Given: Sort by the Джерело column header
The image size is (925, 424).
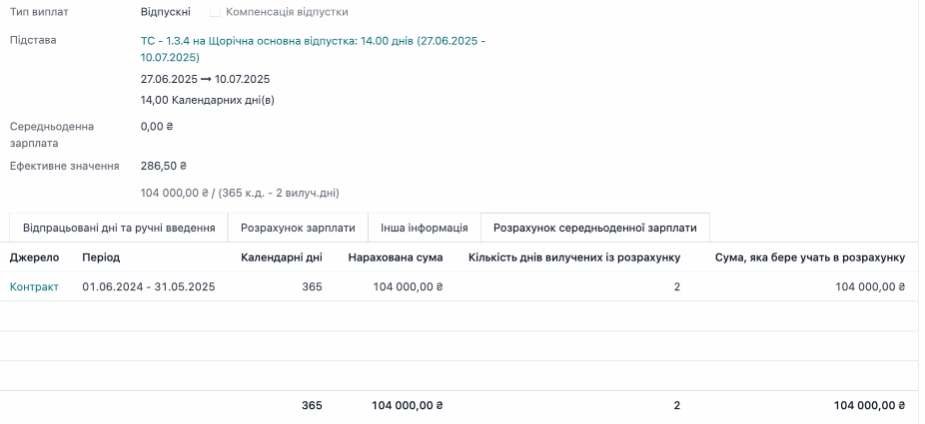Looking at the screenshot, I should [35, 258].
